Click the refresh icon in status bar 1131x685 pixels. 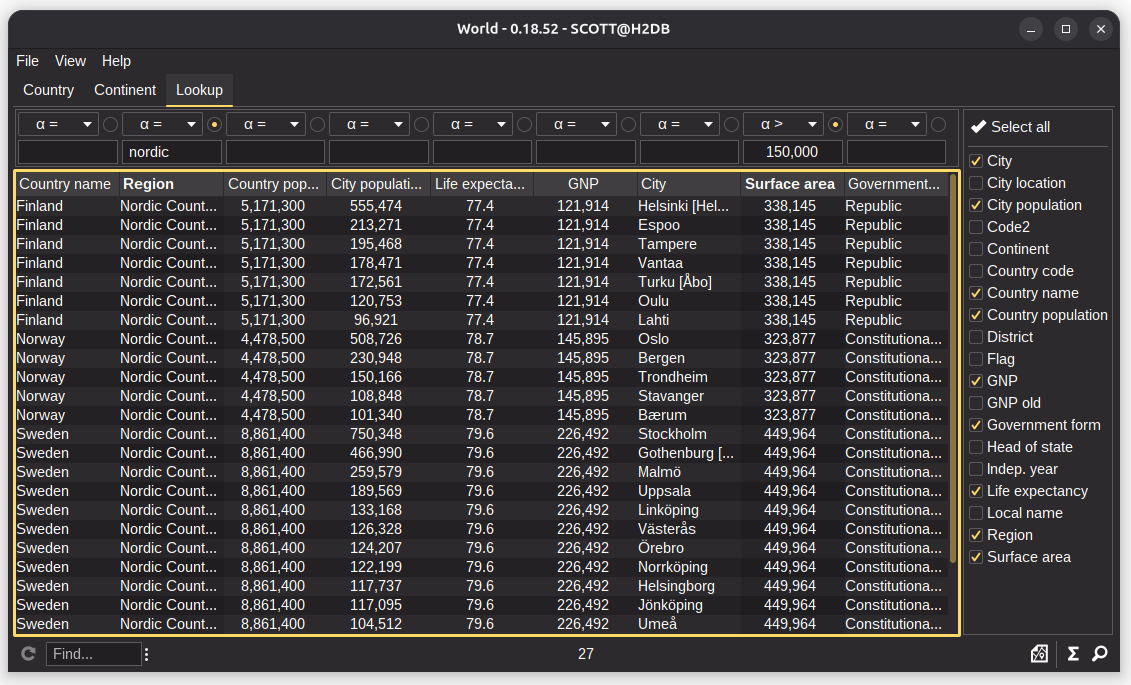tap(28, 654)
